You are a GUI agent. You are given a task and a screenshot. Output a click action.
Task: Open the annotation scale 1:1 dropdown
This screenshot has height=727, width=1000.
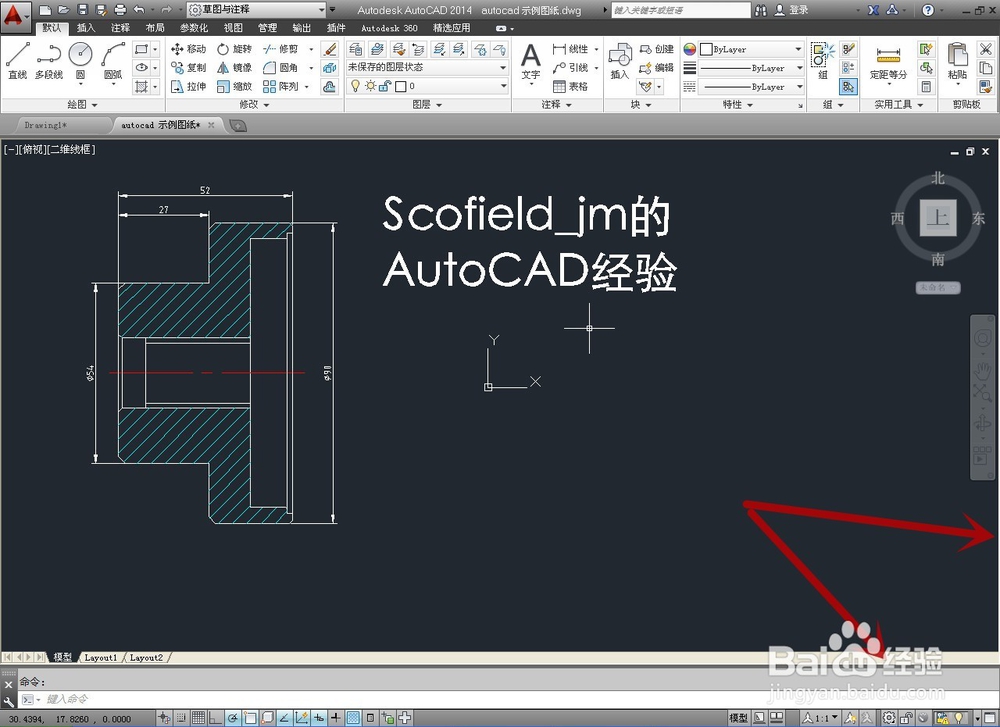coord(821,718)
